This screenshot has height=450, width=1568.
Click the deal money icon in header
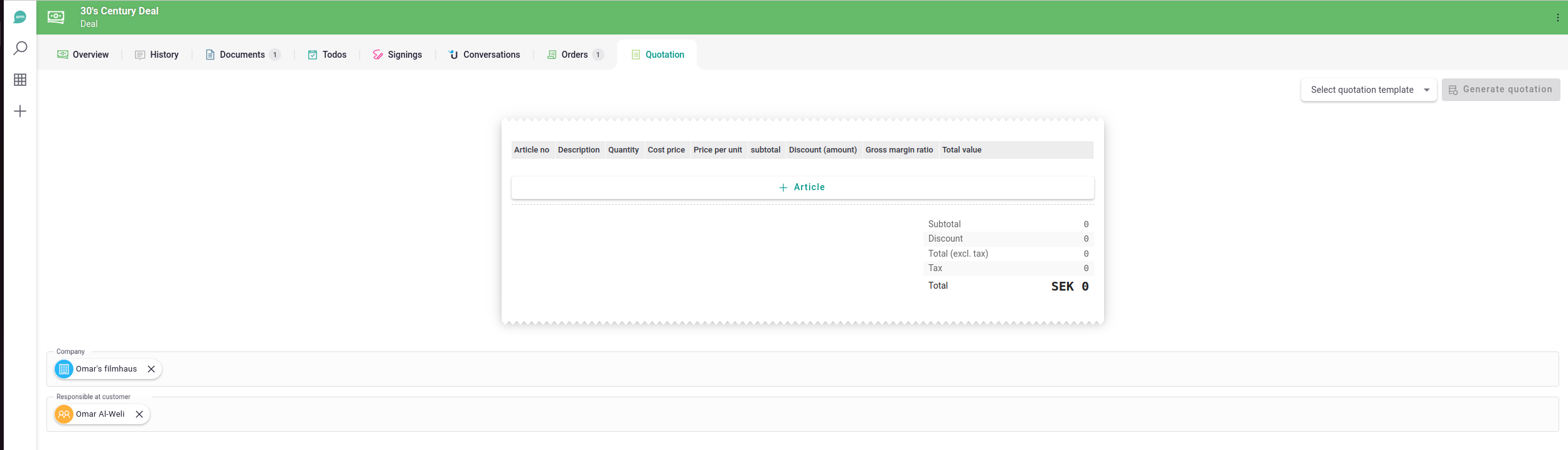(56, 17)
